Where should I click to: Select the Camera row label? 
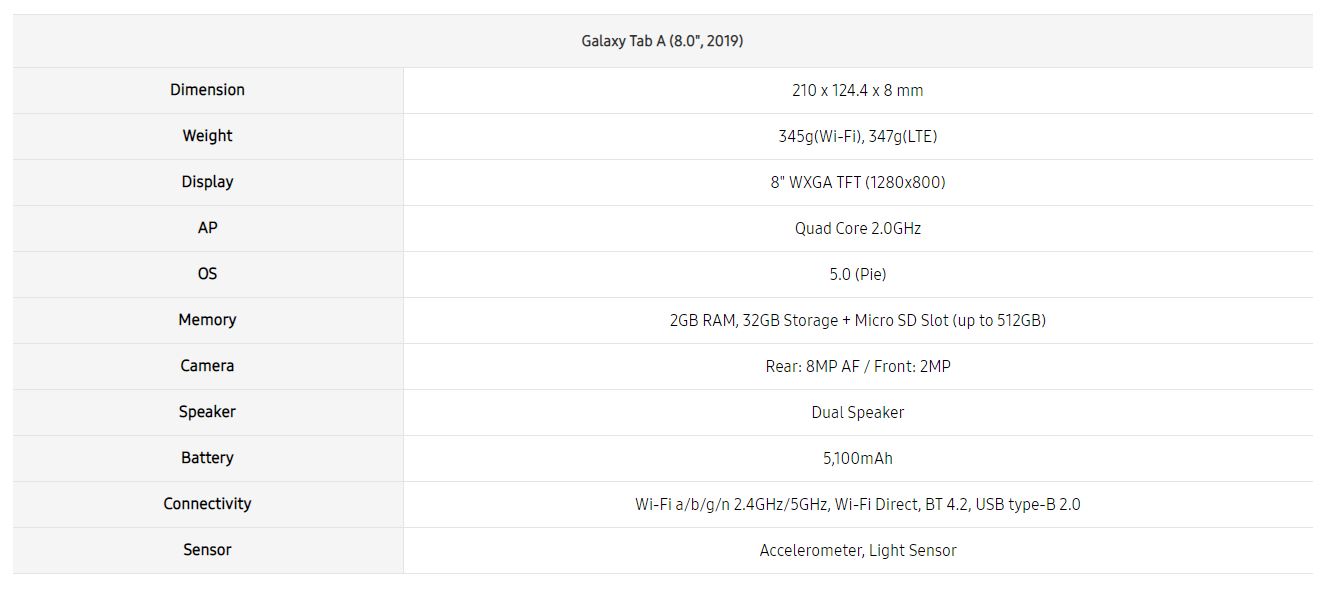pos(207,366)
